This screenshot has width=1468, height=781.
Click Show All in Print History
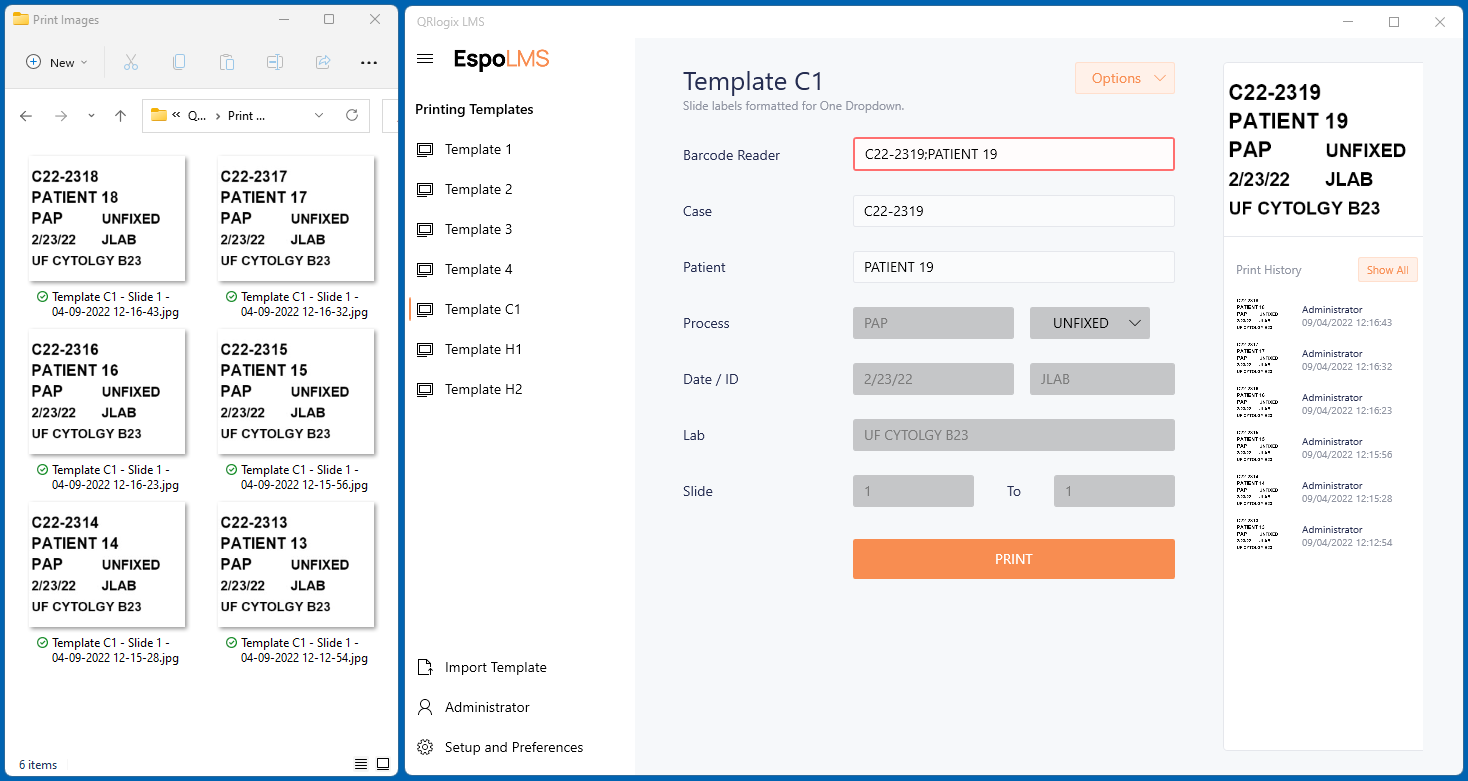click(x=1388, y=270)
